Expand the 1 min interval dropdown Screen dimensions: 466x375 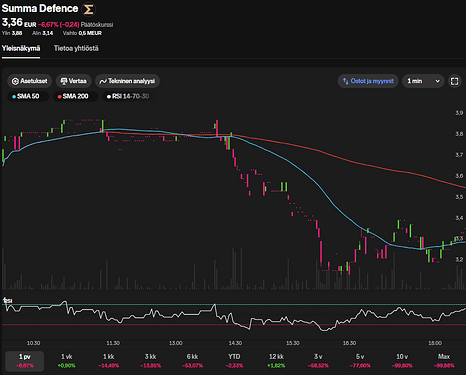[x=423, y=81]
